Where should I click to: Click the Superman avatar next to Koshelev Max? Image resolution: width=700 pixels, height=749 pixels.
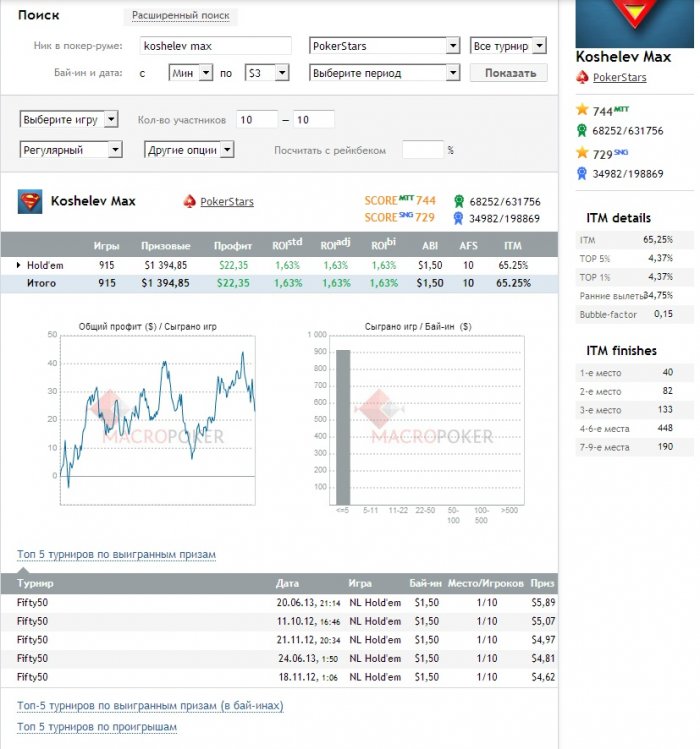click(30, 202)
